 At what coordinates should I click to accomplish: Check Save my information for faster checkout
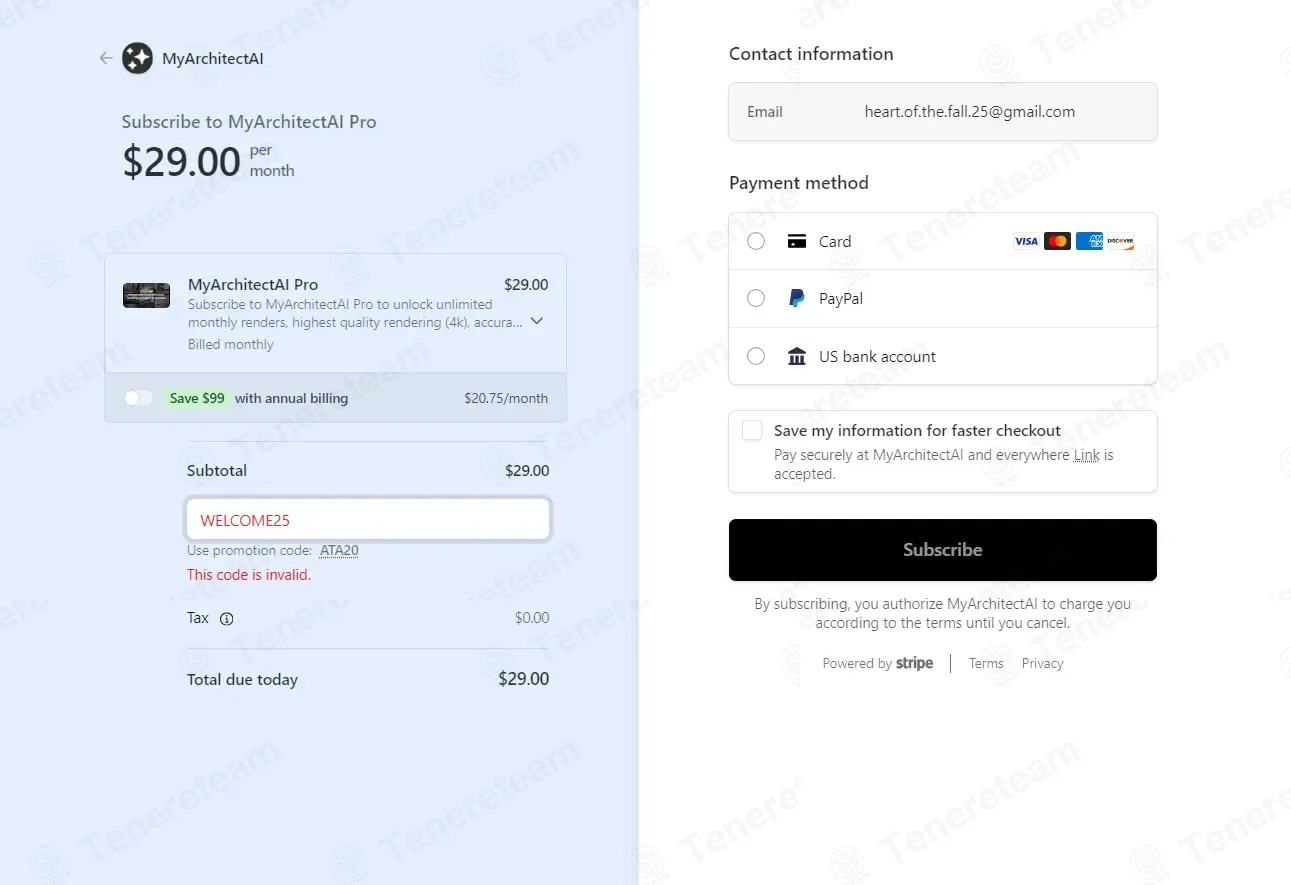(752, 430)
